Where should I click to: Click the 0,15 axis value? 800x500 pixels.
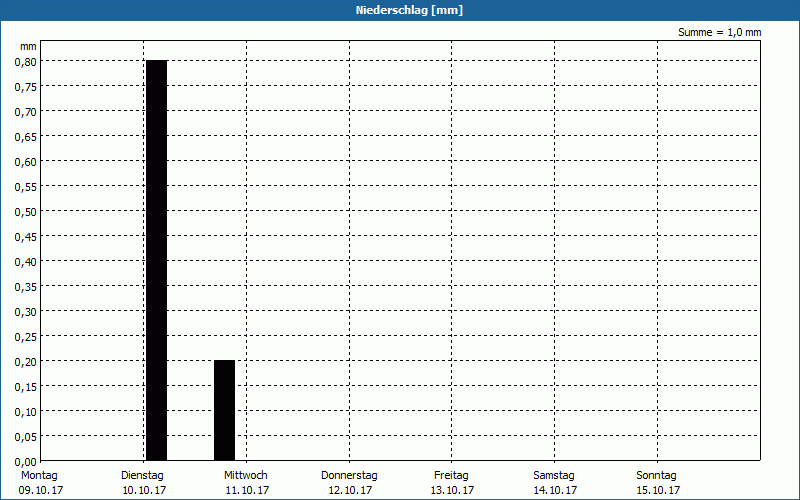[26, 387]
